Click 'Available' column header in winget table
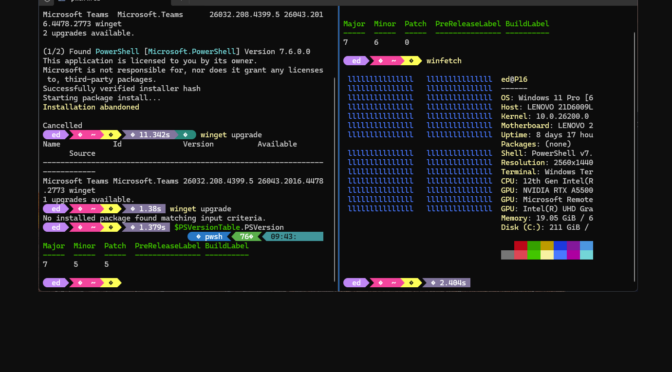 click(277, 144)
